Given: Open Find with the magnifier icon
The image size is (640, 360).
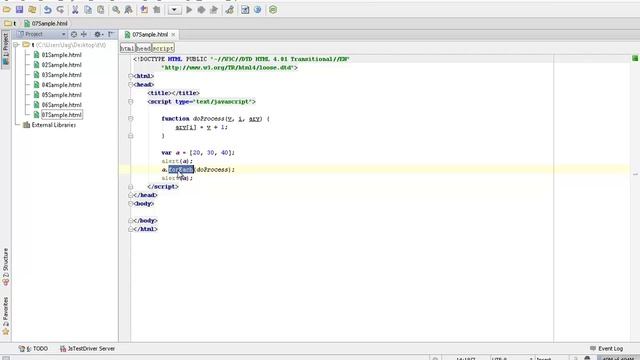Looking at the screenshot, I should 116,9.
